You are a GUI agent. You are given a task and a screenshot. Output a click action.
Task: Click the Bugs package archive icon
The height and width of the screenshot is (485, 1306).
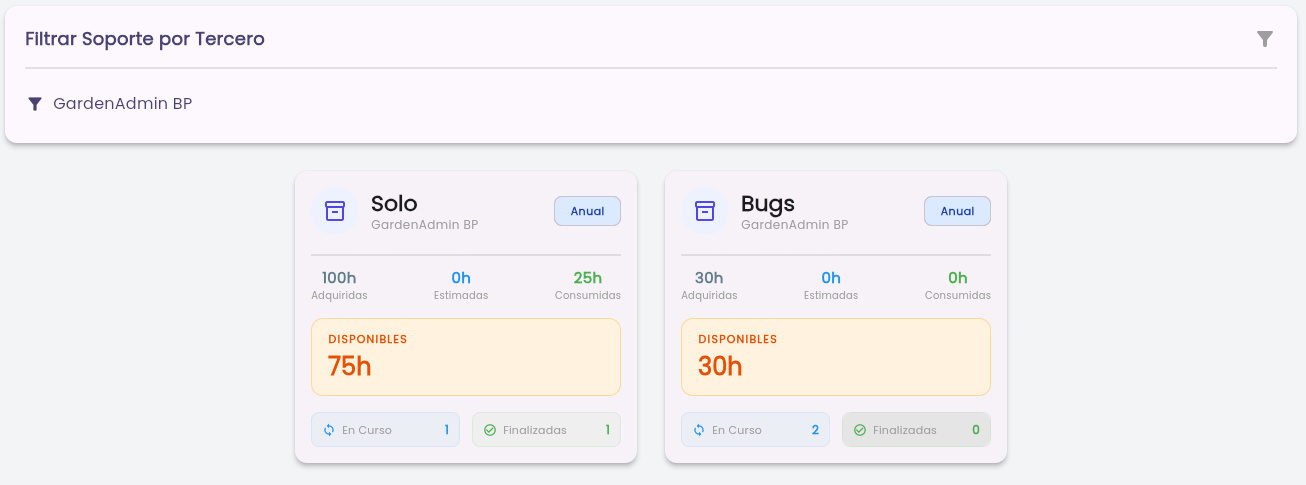[x=705, y=211]
